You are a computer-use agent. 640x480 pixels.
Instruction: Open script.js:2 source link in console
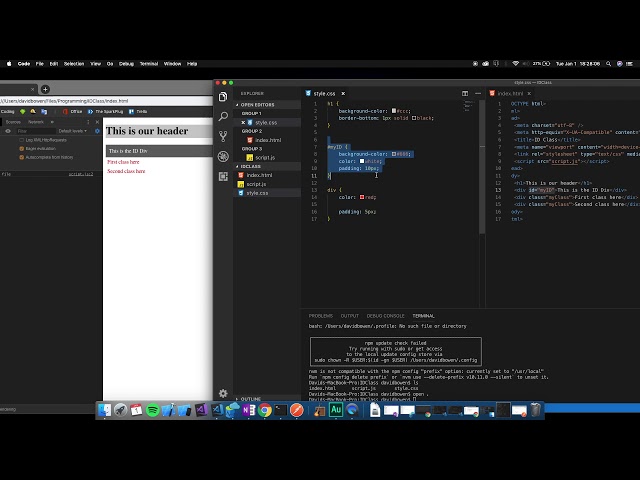coord(81,174)
